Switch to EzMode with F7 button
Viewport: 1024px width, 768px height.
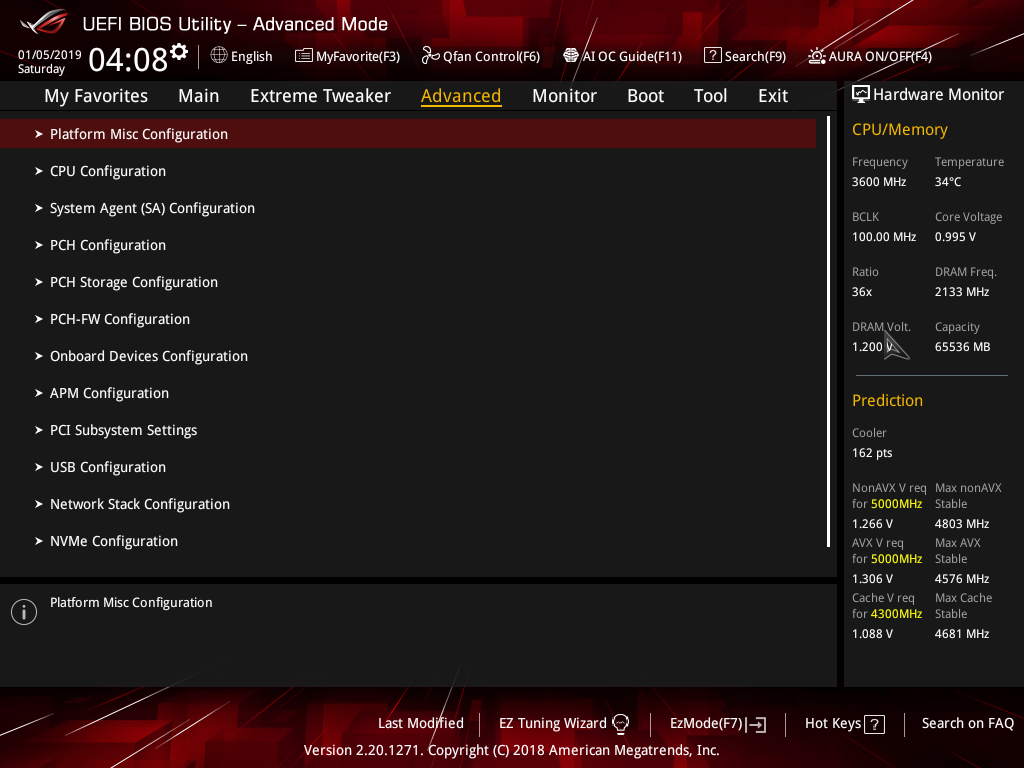click(x=717, y=723)
